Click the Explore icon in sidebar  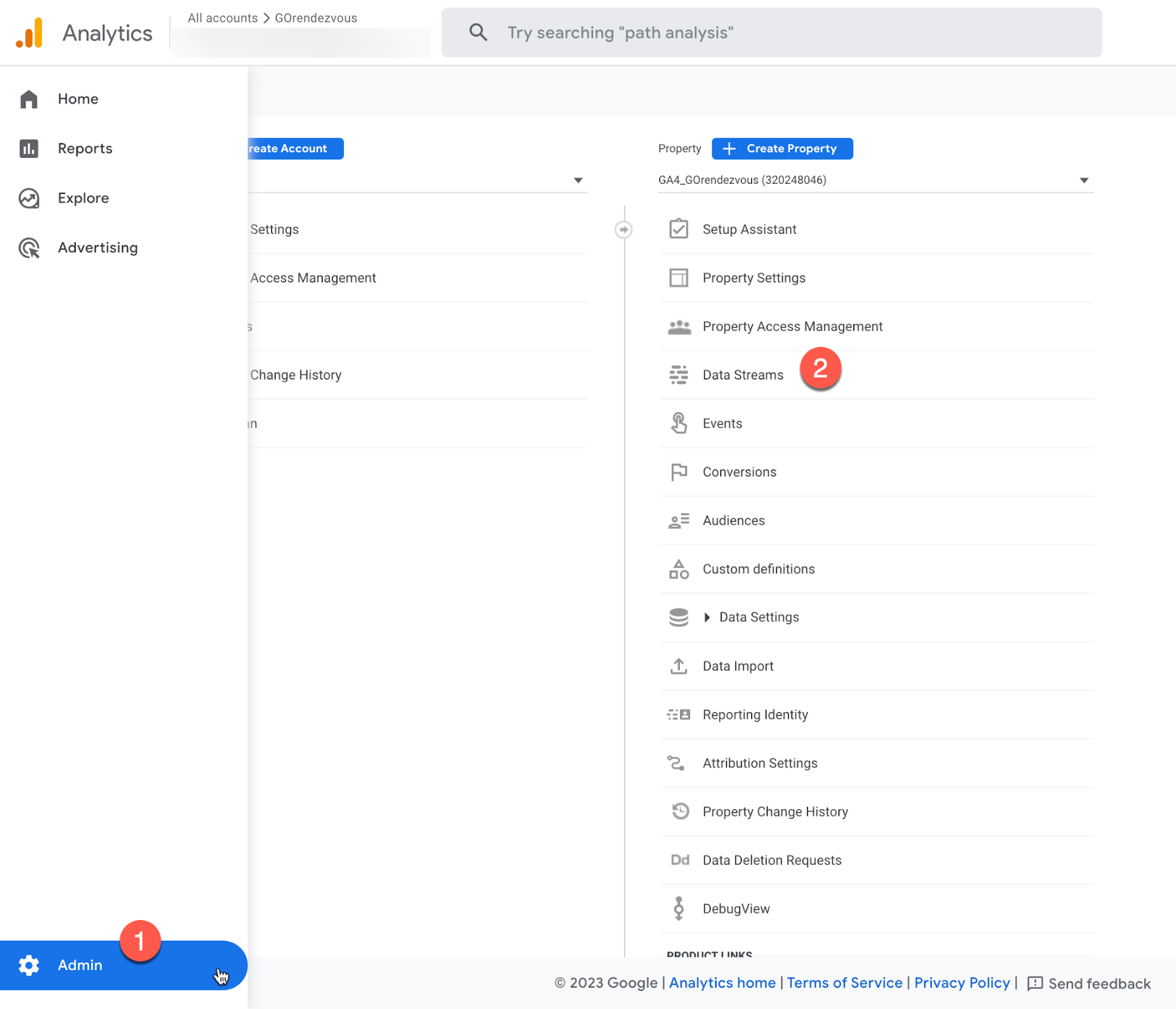29,198
